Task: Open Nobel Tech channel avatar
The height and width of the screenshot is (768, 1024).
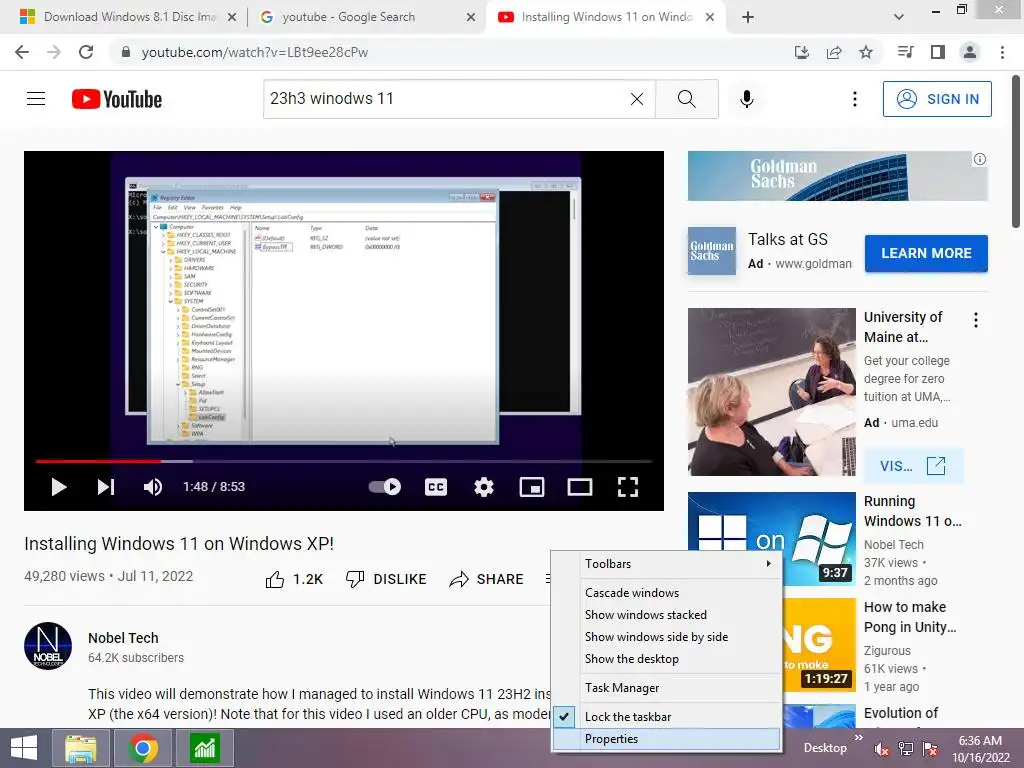Action: pos(48,646)
